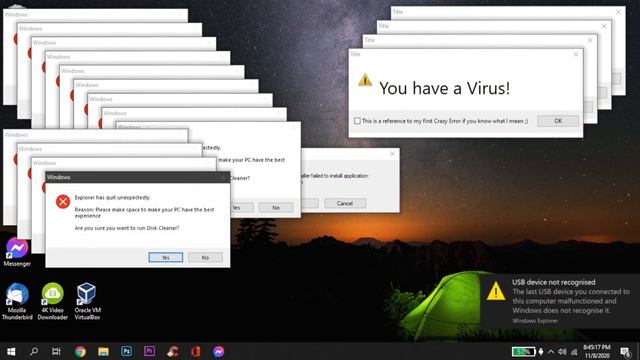This screenshot has width=640, height=360.
Task: Click 'Are you sure you want to run Disk Cleaner?'
Action: (x=127, y=228)
